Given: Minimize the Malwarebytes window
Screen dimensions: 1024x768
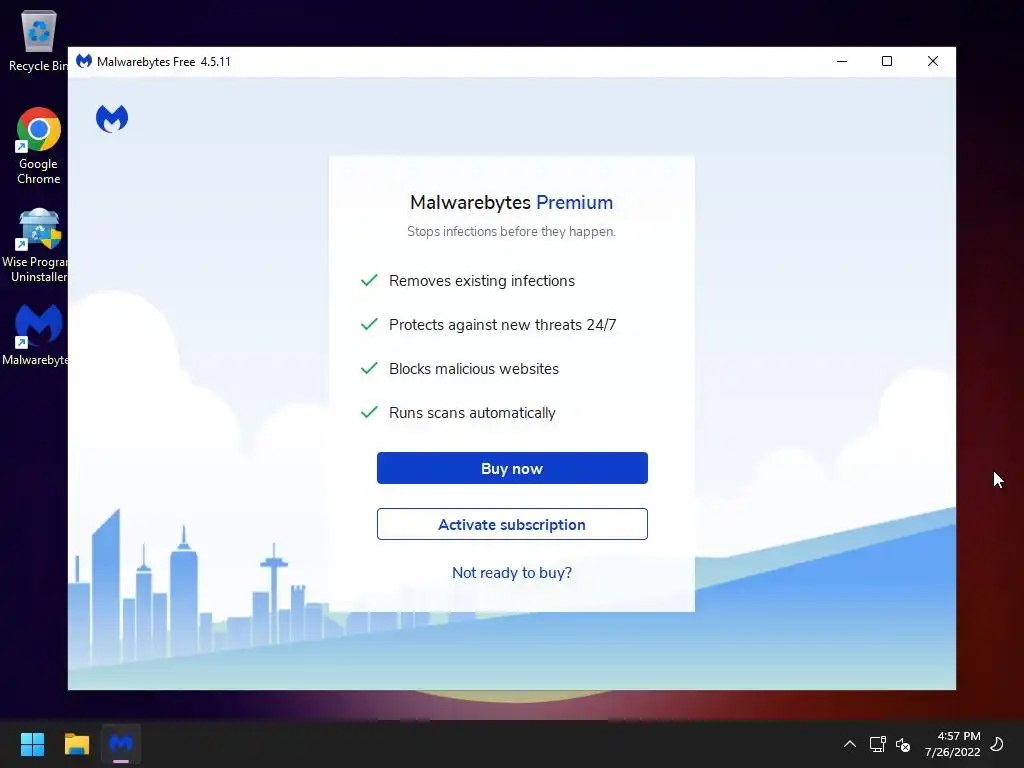Looking at the screenshot, I should click(842, 61).
